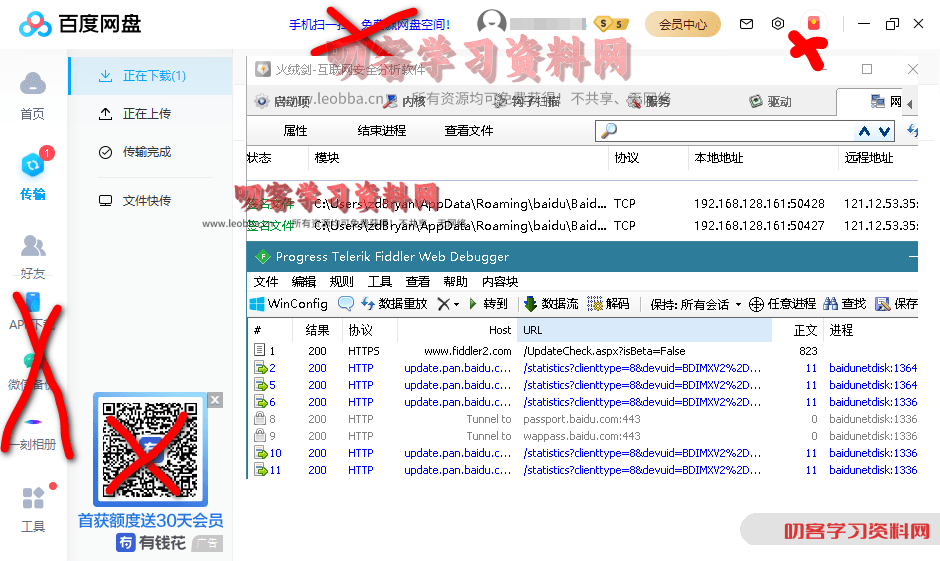The height and width of the screenshot is (561, 940).
Task: Open Fiddler 内容块 menu
Action: (500, 282)
